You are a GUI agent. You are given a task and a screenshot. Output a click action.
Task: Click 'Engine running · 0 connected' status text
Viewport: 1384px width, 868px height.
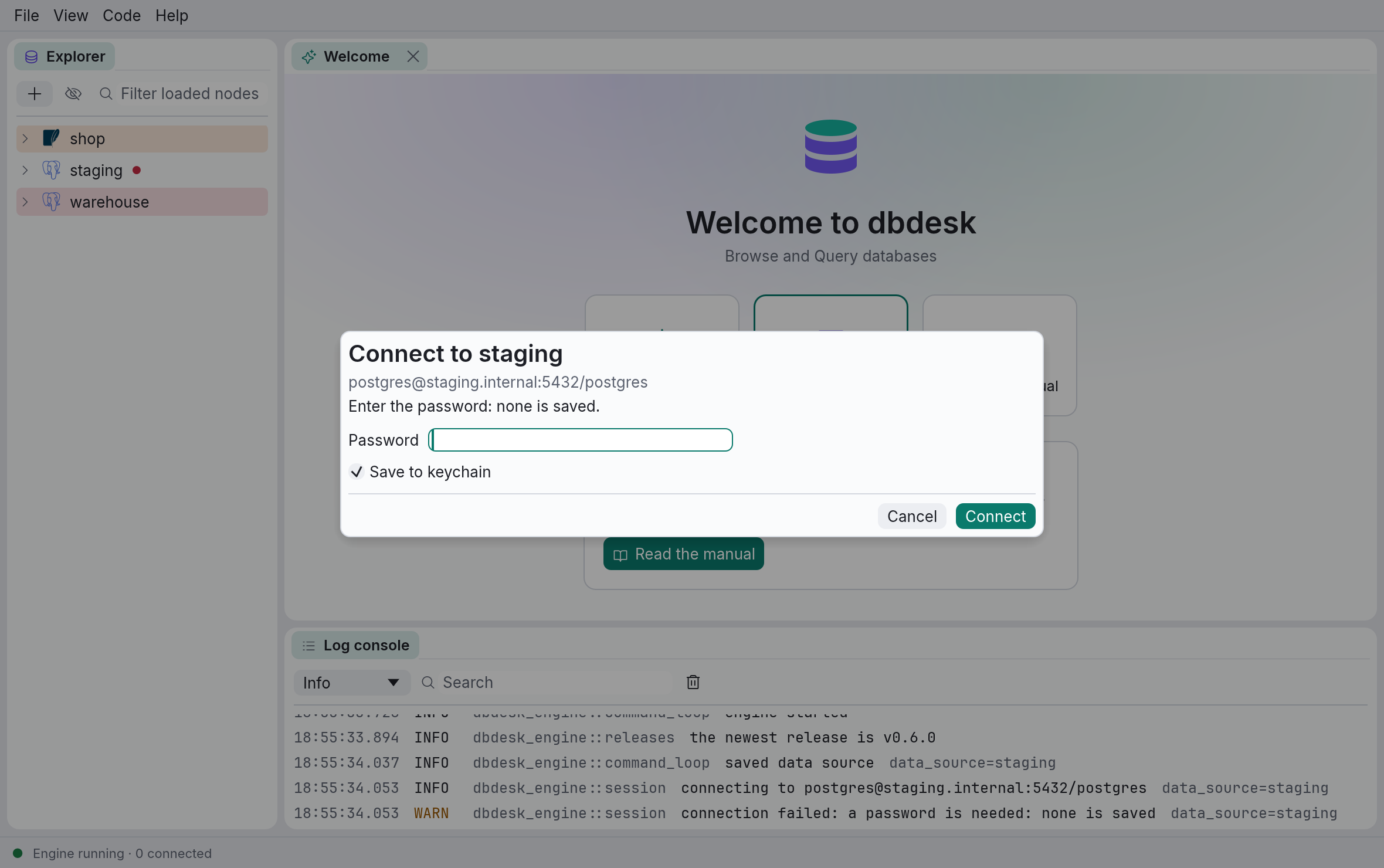click(122, 853)
